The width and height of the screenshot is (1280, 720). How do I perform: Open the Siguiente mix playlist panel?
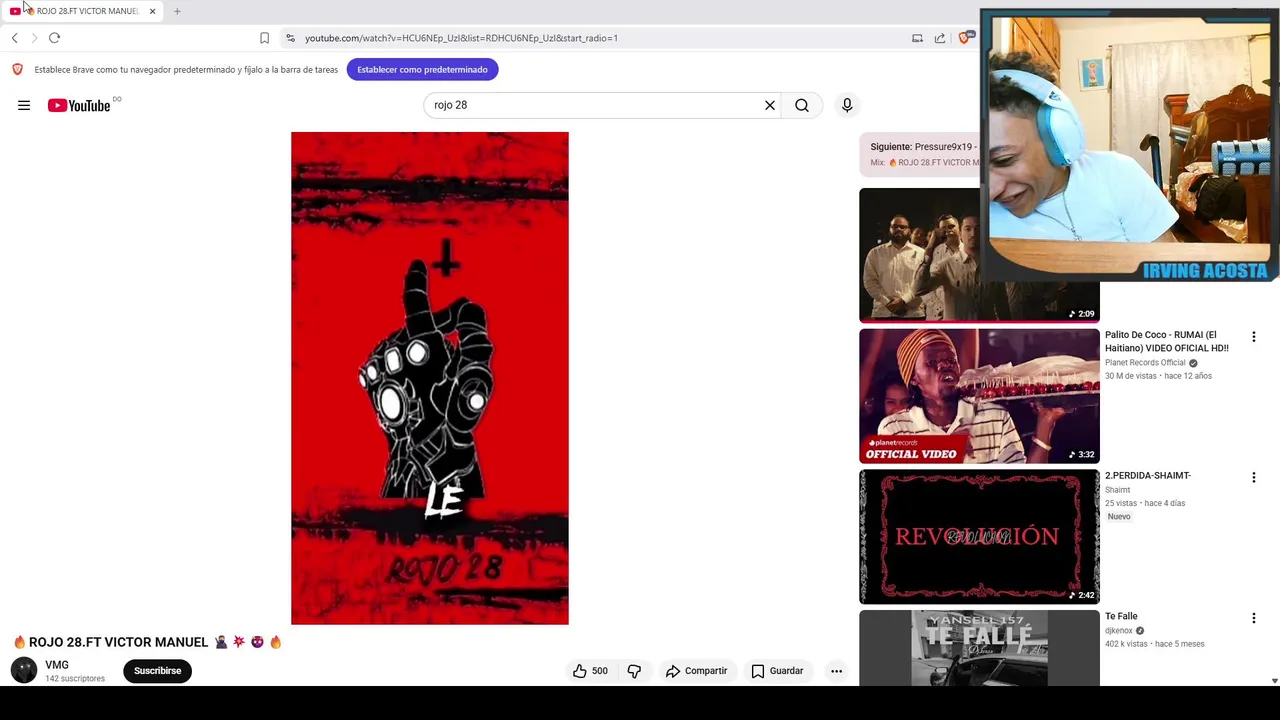[920, 154]
